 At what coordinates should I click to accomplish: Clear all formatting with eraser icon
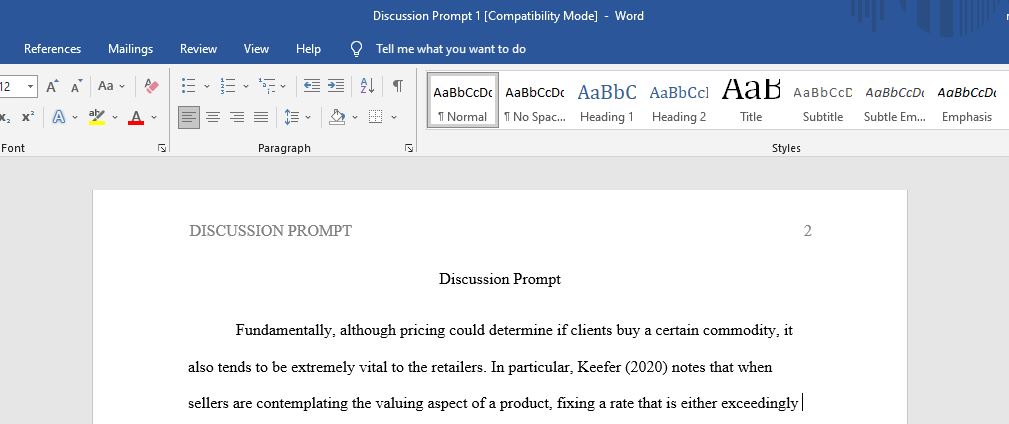click(151, 86)
